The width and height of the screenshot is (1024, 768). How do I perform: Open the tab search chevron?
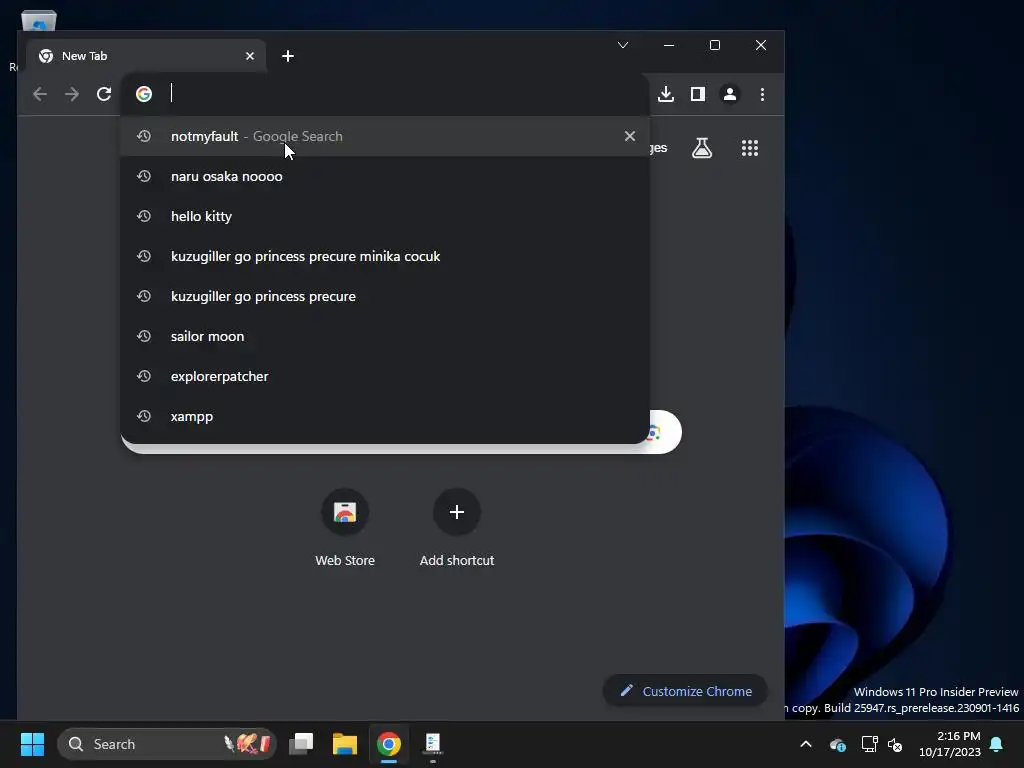[x=623, y=45]
